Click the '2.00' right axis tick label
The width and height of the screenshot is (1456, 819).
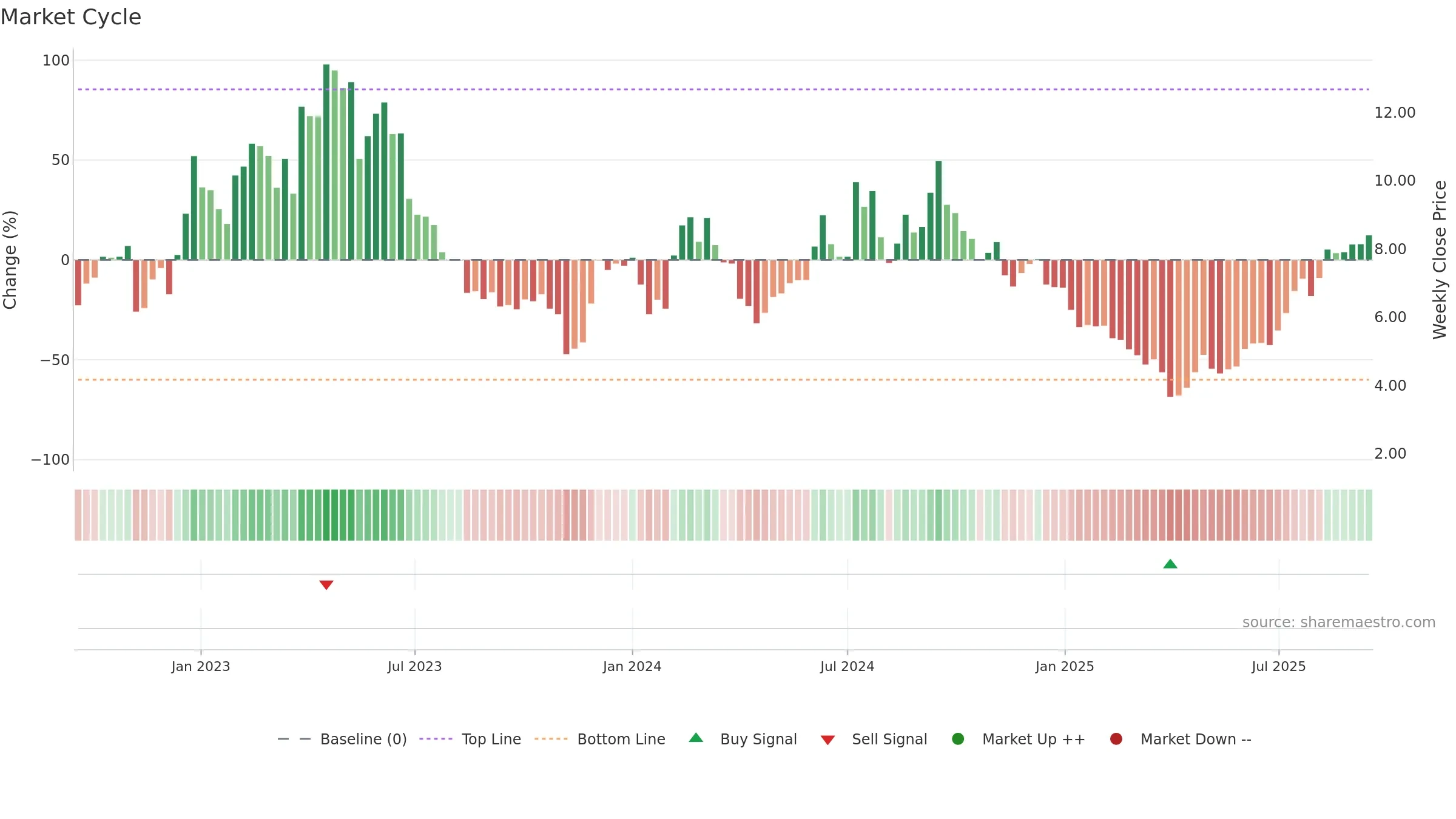[1390, 453]
